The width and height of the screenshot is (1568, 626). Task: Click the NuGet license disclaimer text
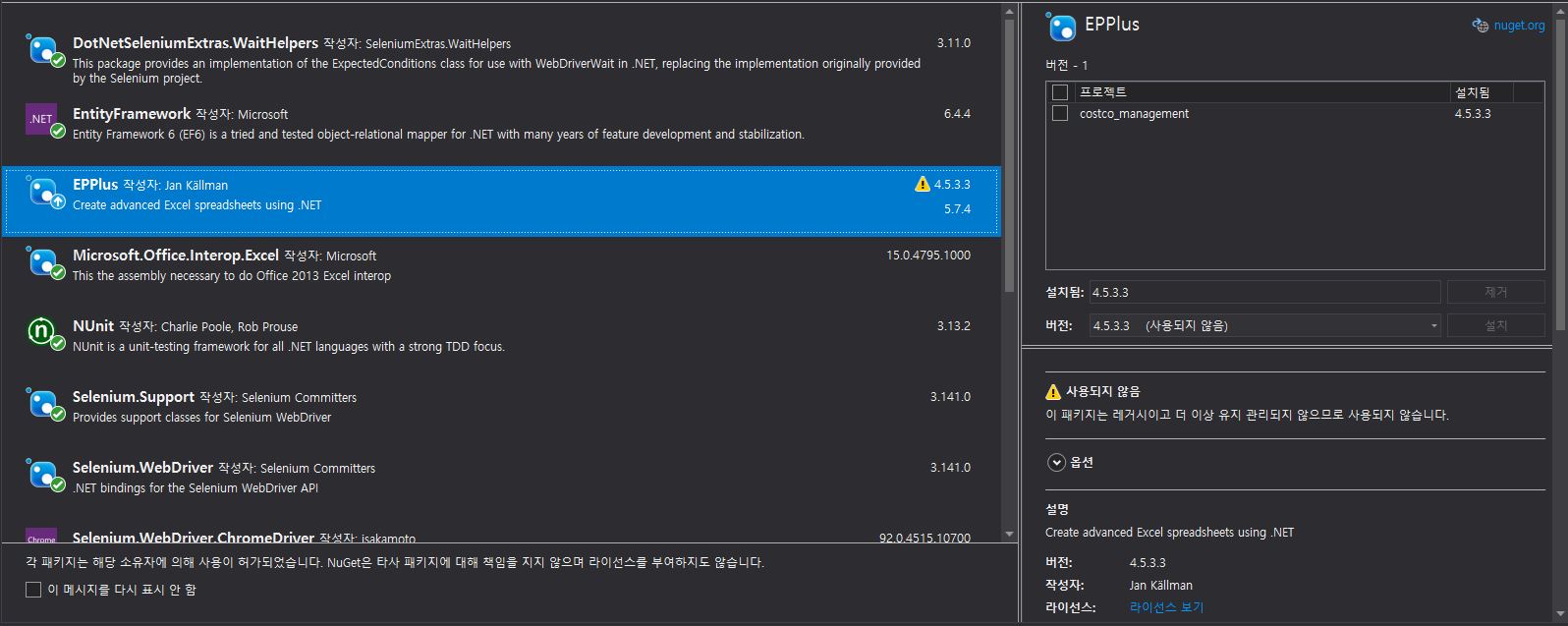394,563
